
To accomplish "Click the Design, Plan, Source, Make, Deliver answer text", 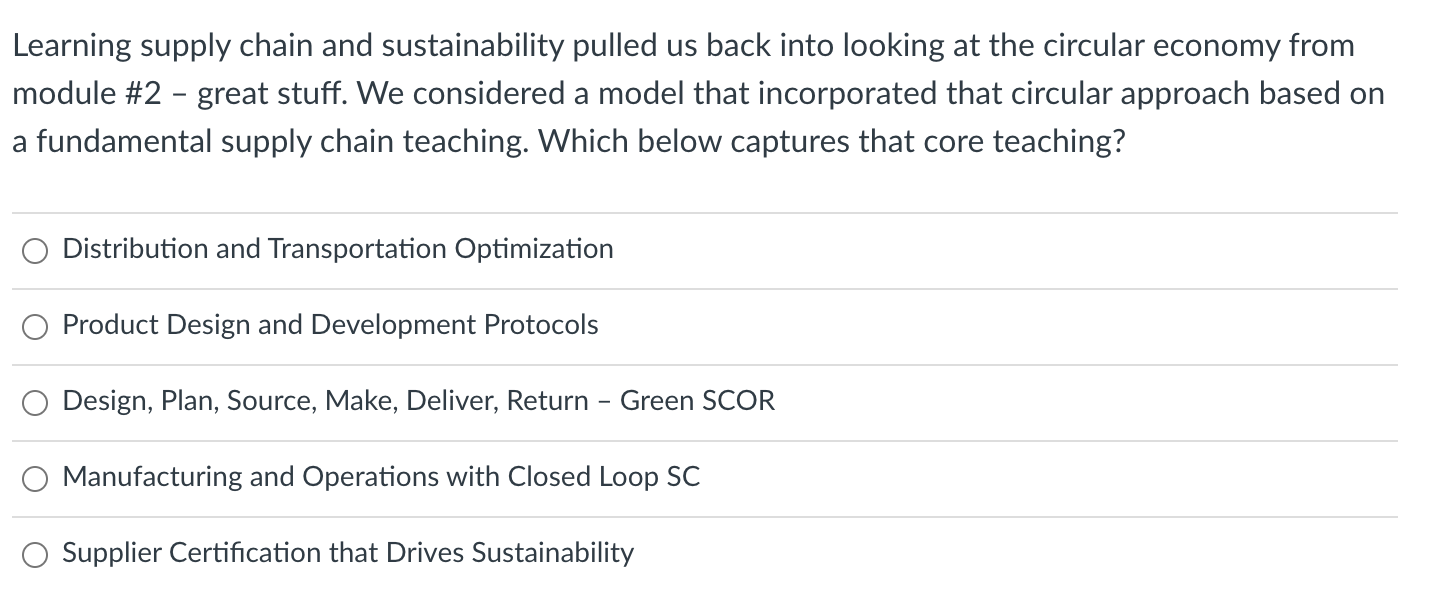I will coord(418,401).
